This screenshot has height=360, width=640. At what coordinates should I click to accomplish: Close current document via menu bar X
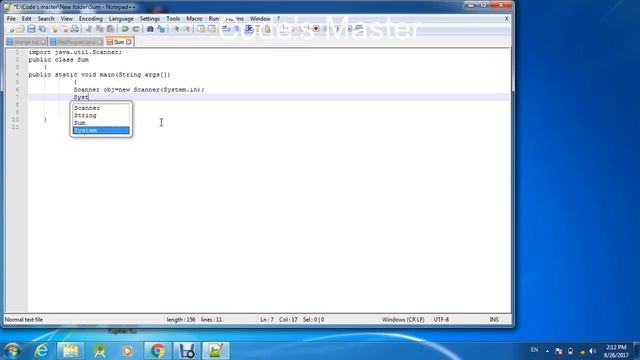507,19
